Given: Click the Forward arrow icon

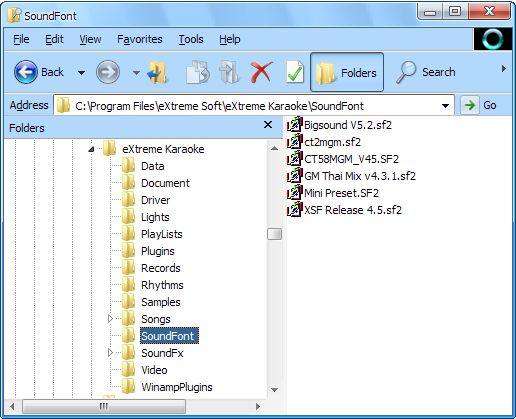Looking at the screenshot, I should [108, 72].
